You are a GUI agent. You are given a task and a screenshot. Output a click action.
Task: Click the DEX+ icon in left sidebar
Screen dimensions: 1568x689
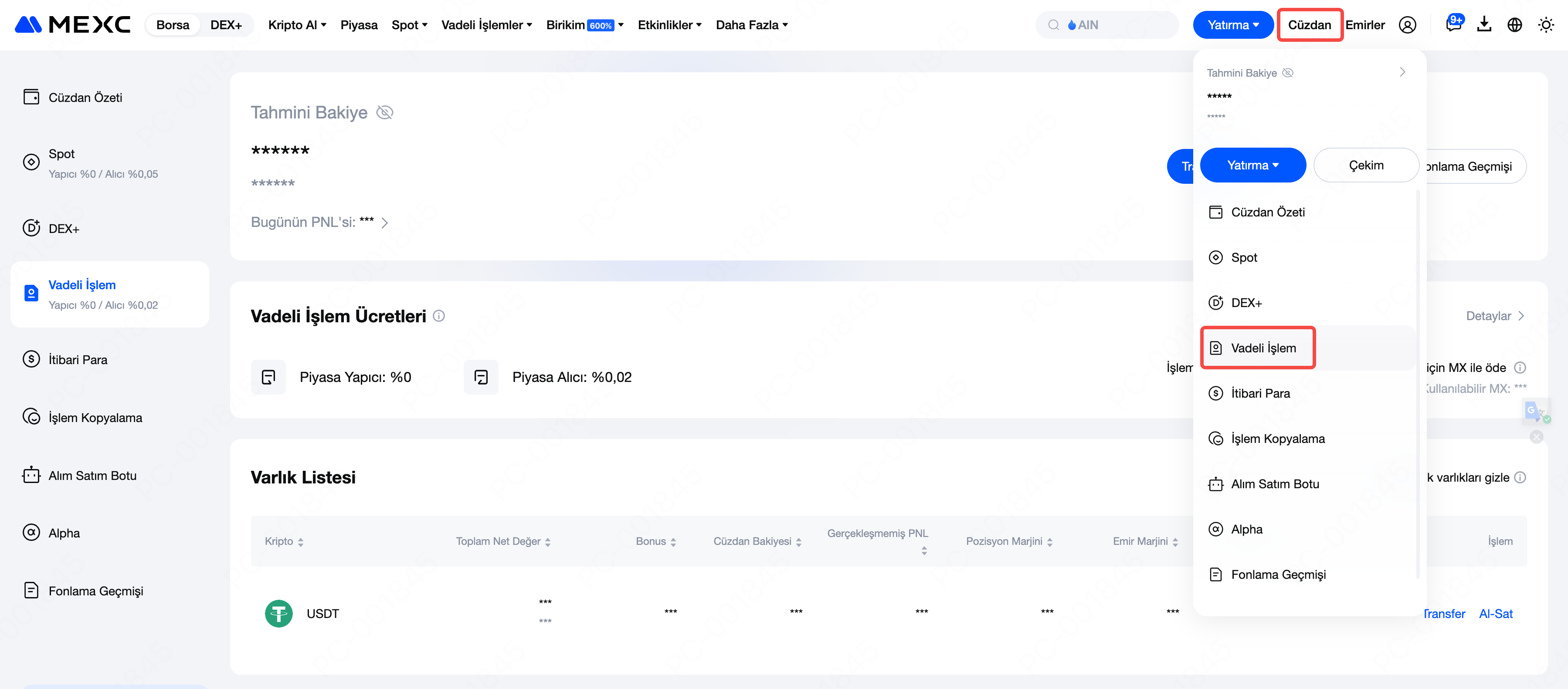pyautogui.click(x=31, y=227)
